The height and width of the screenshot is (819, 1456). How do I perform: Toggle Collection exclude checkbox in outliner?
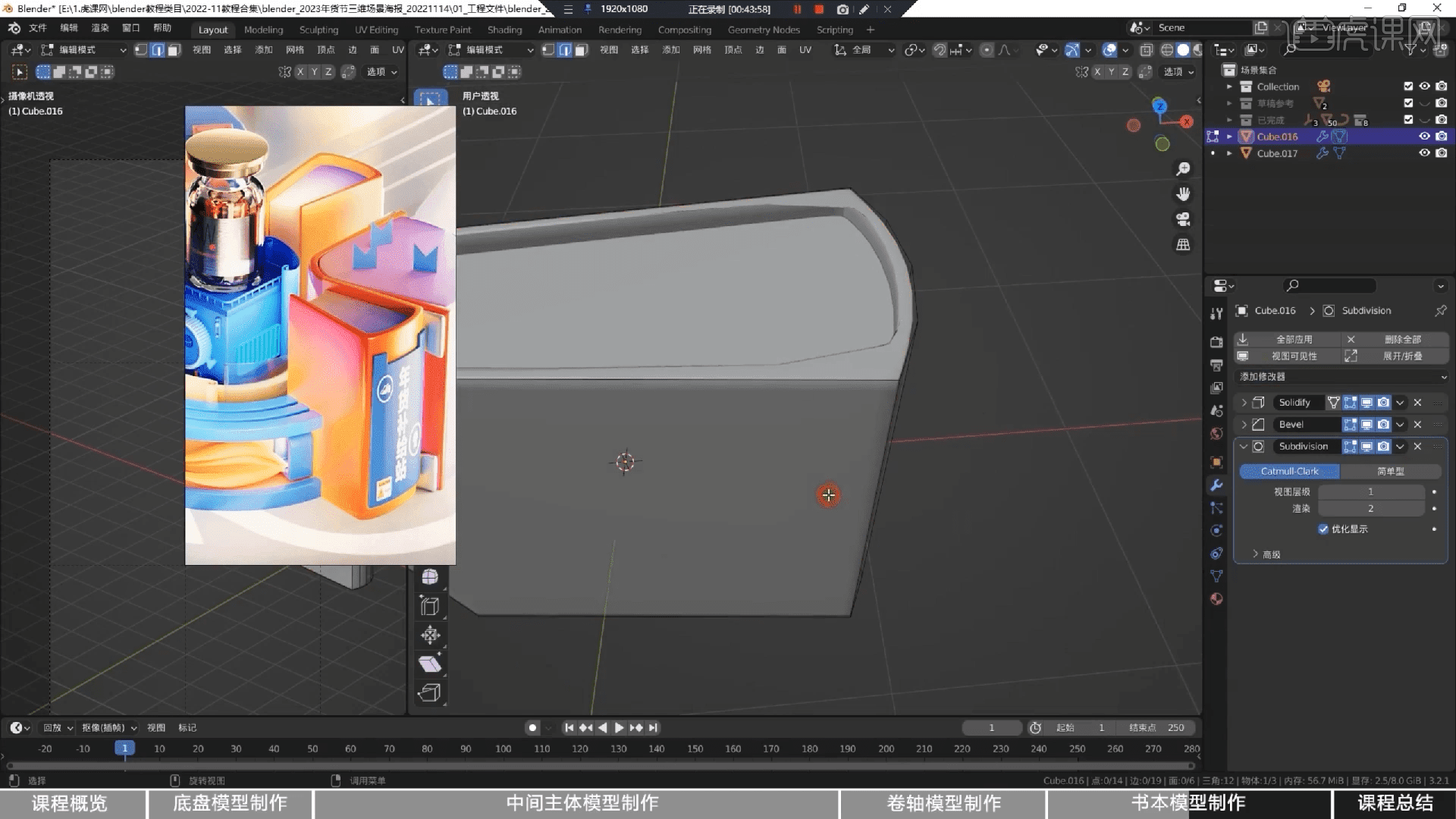pos(1408,86)
